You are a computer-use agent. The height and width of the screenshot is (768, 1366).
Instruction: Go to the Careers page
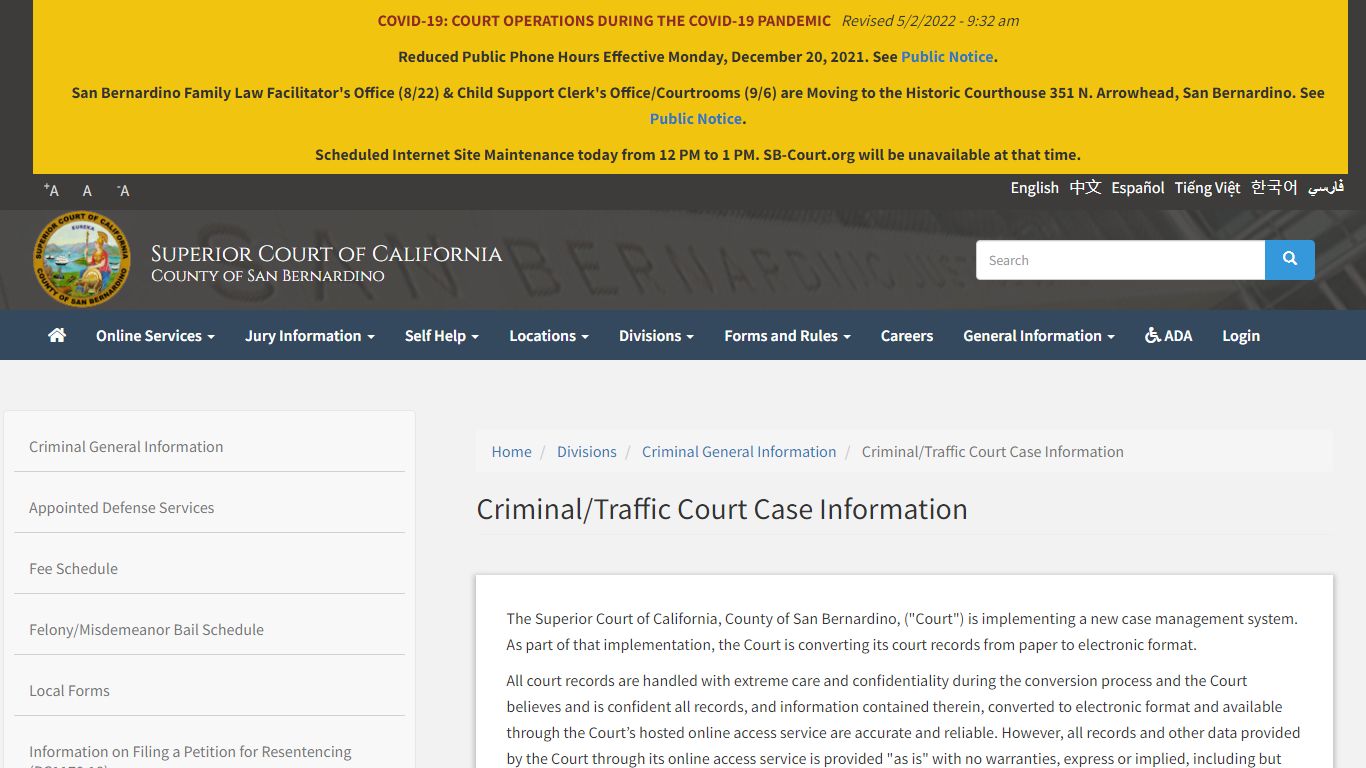click(906, 335)
